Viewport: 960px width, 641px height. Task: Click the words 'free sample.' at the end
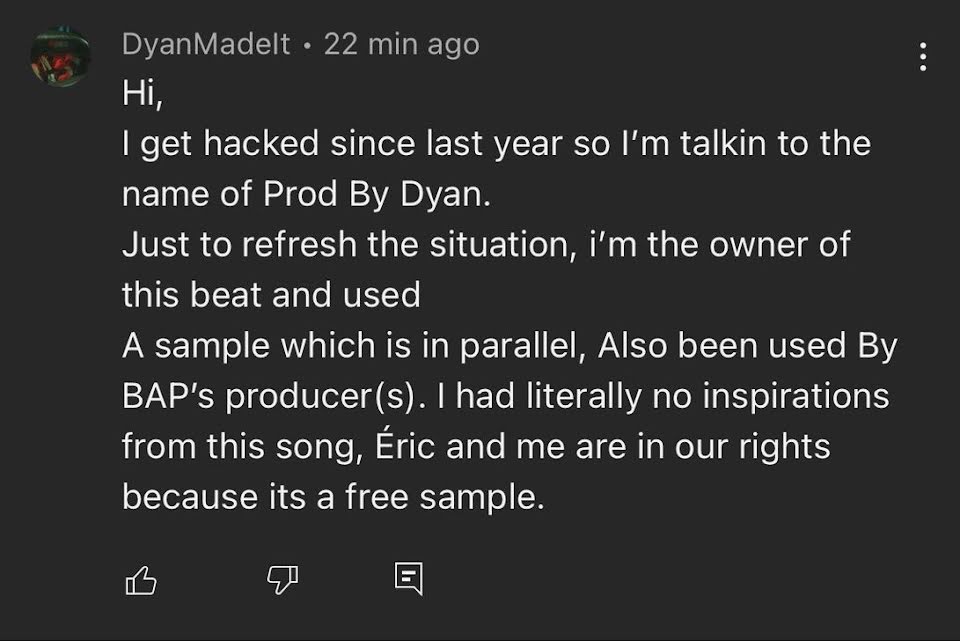tap(444, 497)
